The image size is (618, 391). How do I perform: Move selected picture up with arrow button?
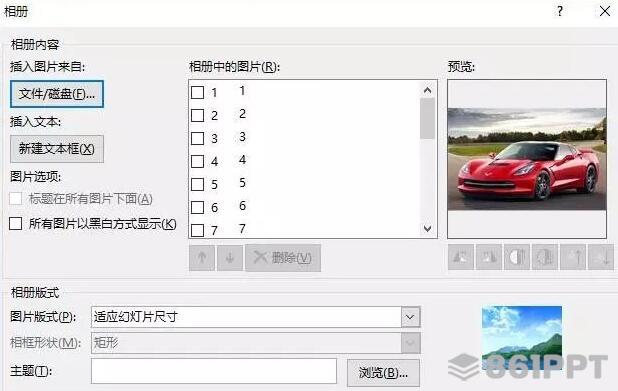(202, 258)
